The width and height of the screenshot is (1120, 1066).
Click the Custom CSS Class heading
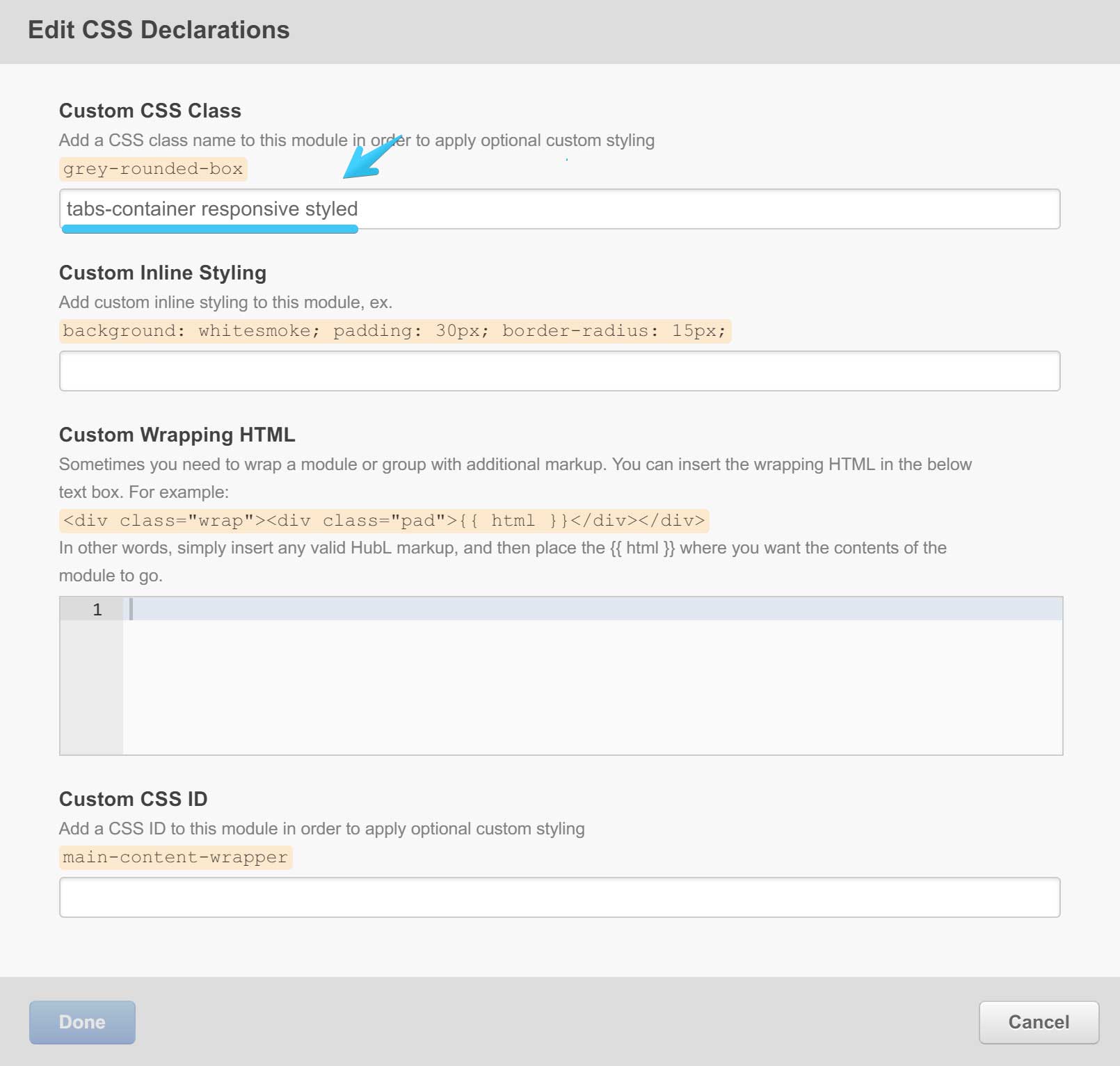pyautogui.click(x=150, y=111)
